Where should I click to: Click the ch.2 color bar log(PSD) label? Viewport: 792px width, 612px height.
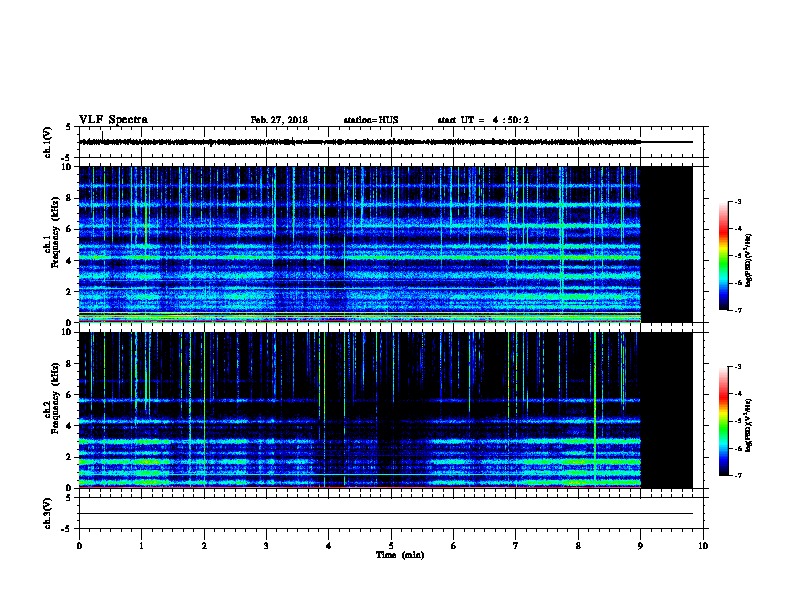[748, 426]
